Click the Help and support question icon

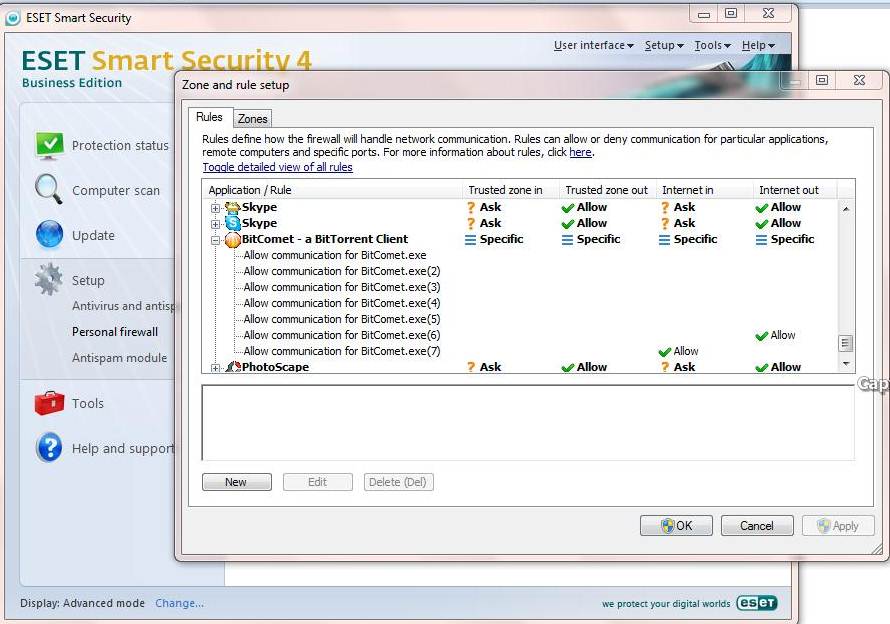[49, 447]
